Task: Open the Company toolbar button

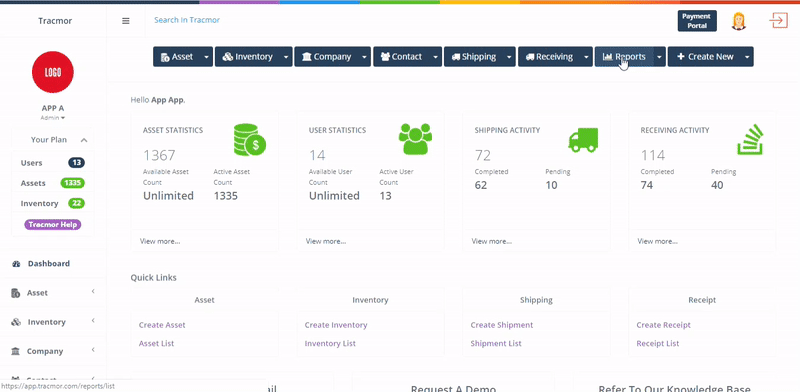Action: pos(327,57)
